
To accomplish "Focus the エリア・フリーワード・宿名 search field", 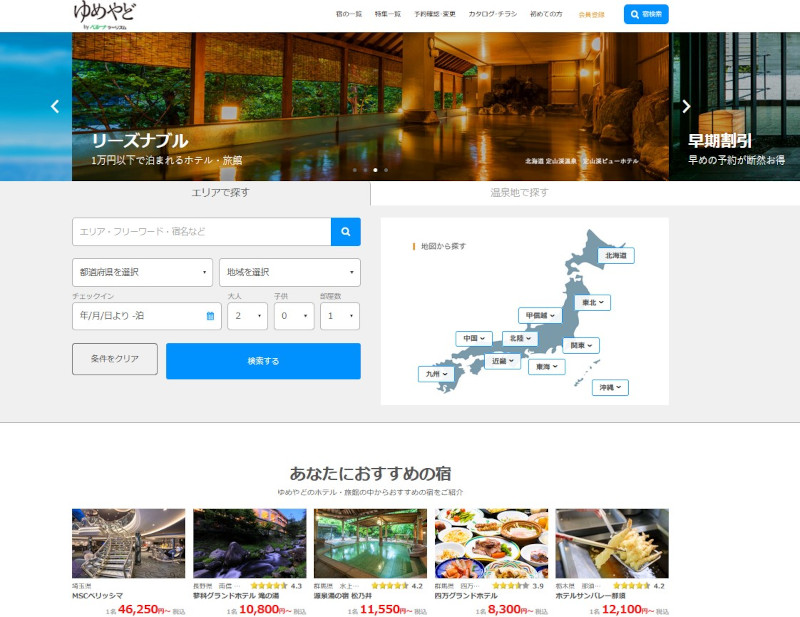I will pyautogui.click(x=202, y=232).
